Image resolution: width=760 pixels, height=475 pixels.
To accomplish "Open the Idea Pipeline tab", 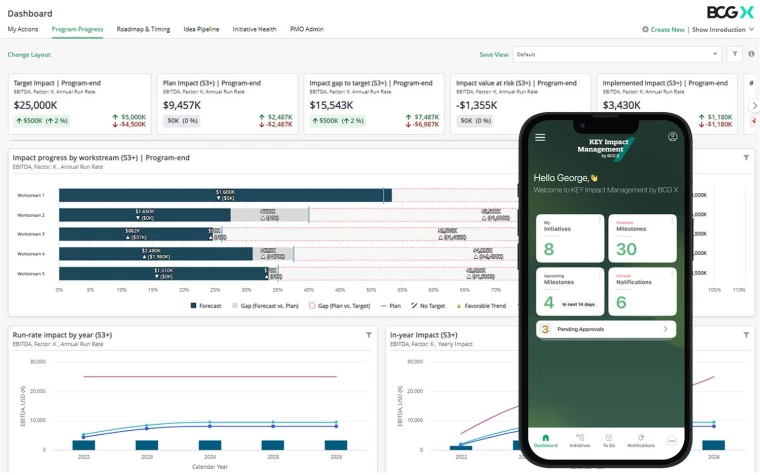I will point(201,29).
